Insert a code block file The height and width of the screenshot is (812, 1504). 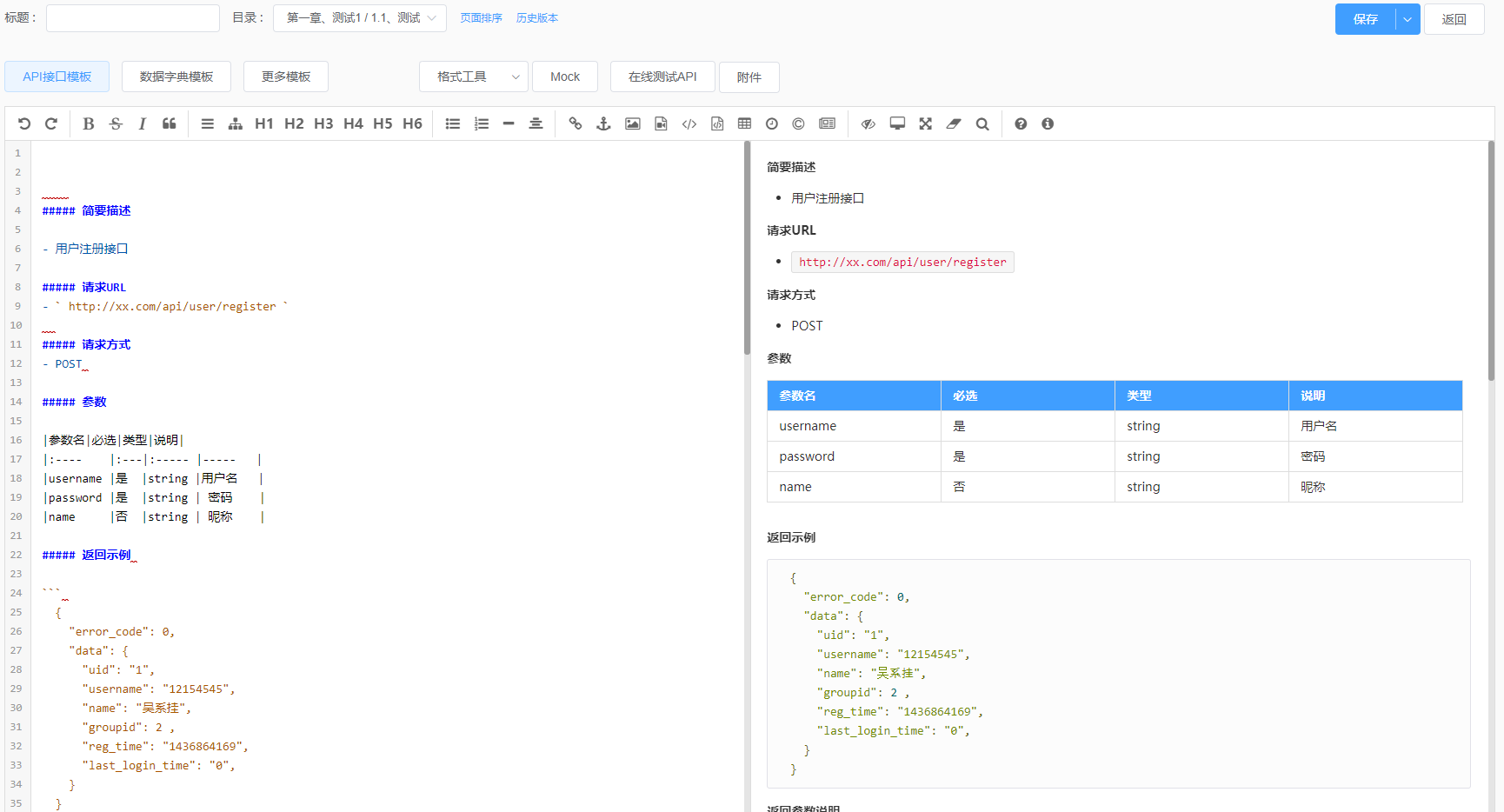click(717, 123)
